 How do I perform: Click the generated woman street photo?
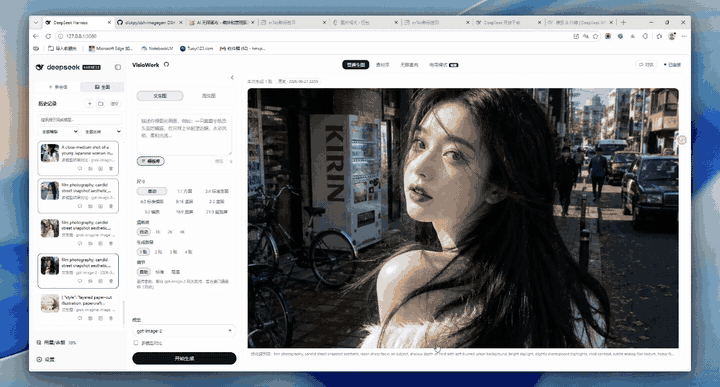coord(463,218)
